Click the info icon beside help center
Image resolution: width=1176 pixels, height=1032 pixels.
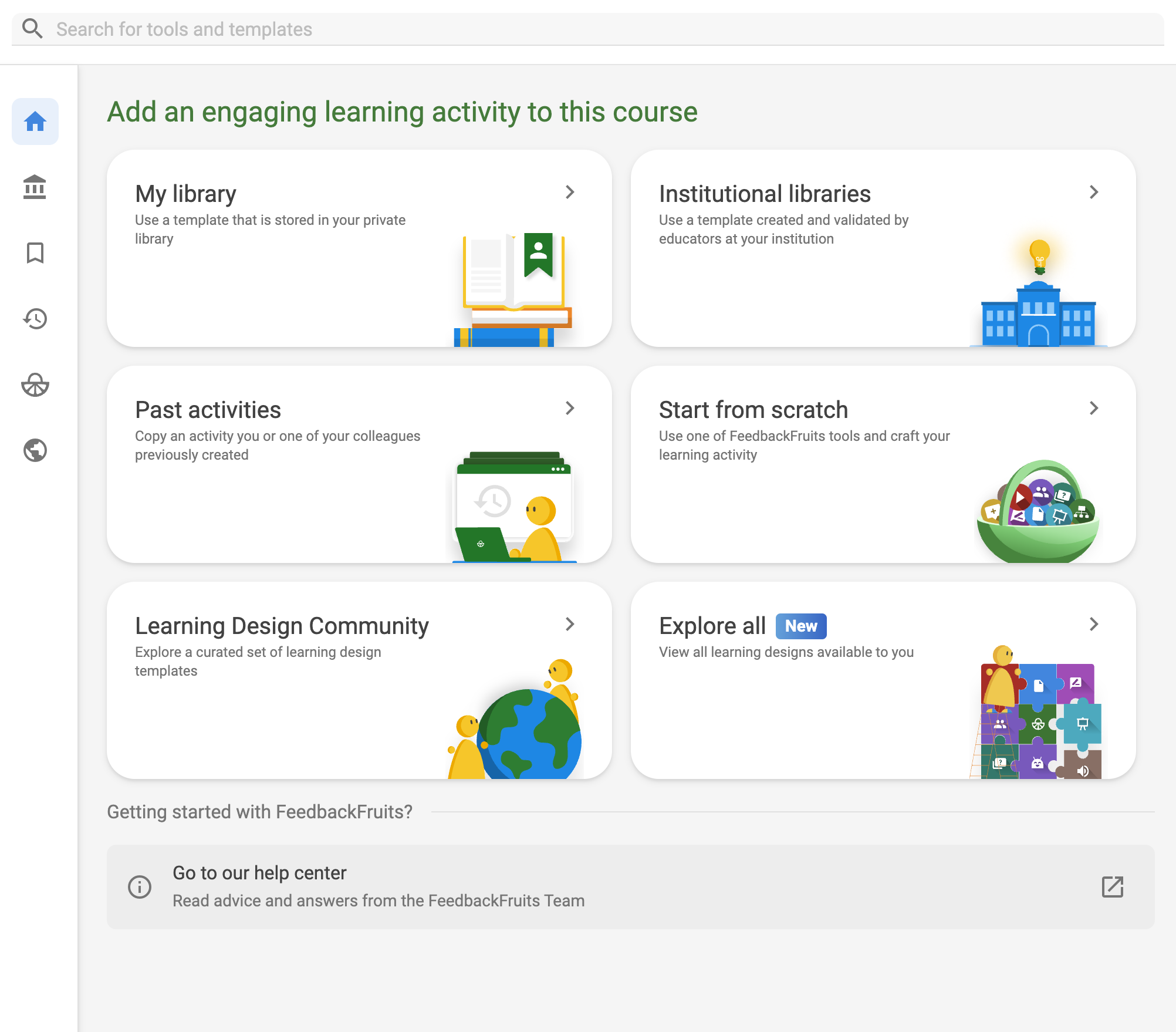140,887
